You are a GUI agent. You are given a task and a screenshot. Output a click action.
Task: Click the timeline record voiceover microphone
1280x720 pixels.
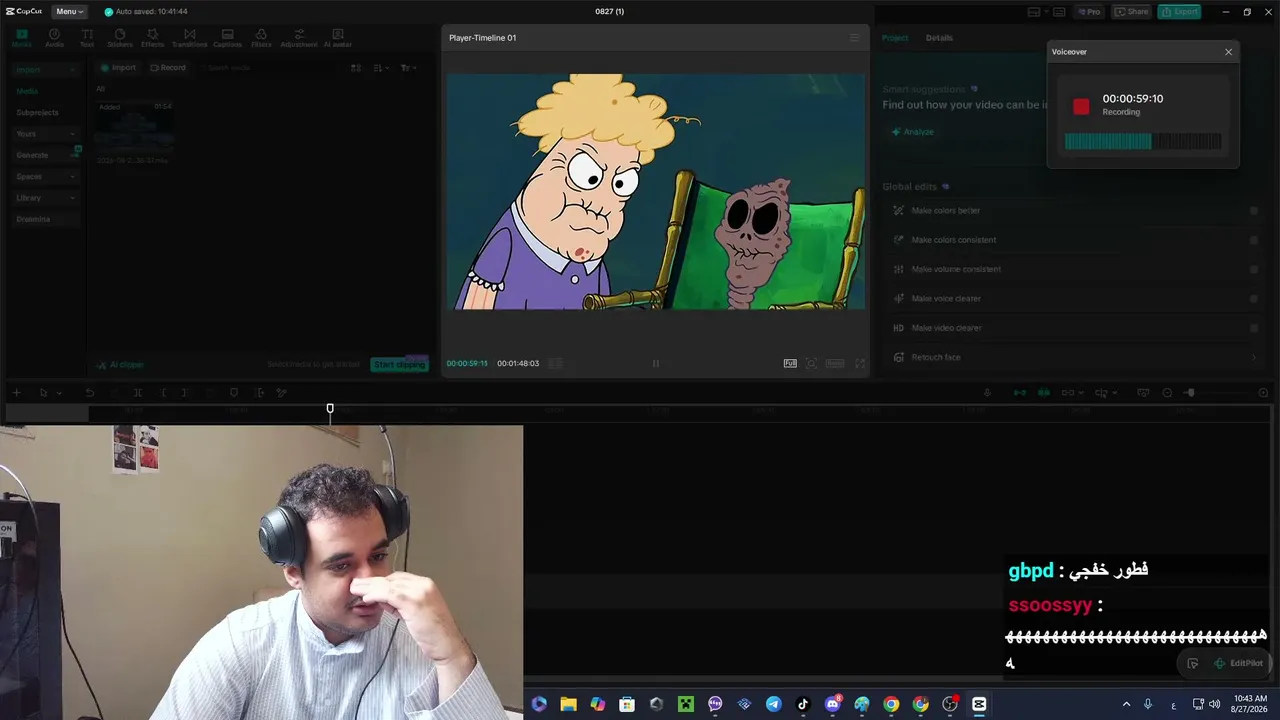coord(987,393)
